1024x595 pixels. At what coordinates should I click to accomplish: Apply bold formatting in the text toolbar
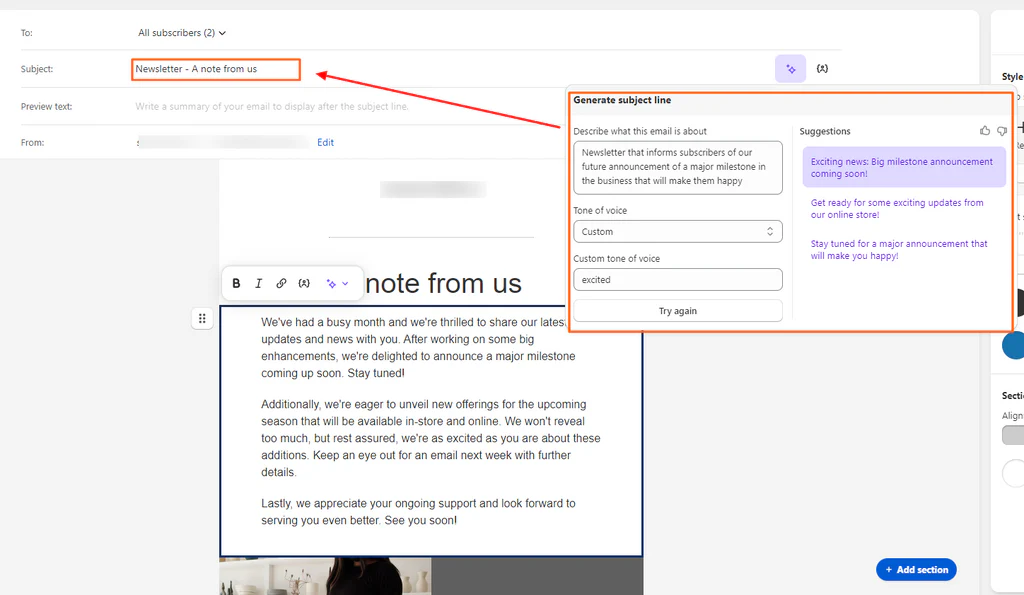coord(236,283)
